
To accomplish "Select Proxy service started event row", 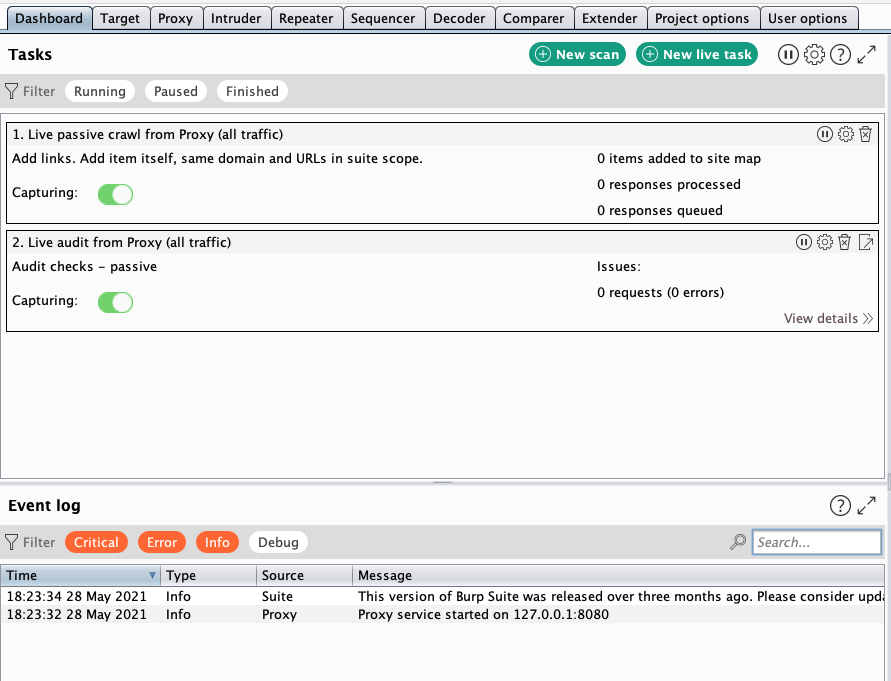I will pyautogui.click(x=442, y=614).
